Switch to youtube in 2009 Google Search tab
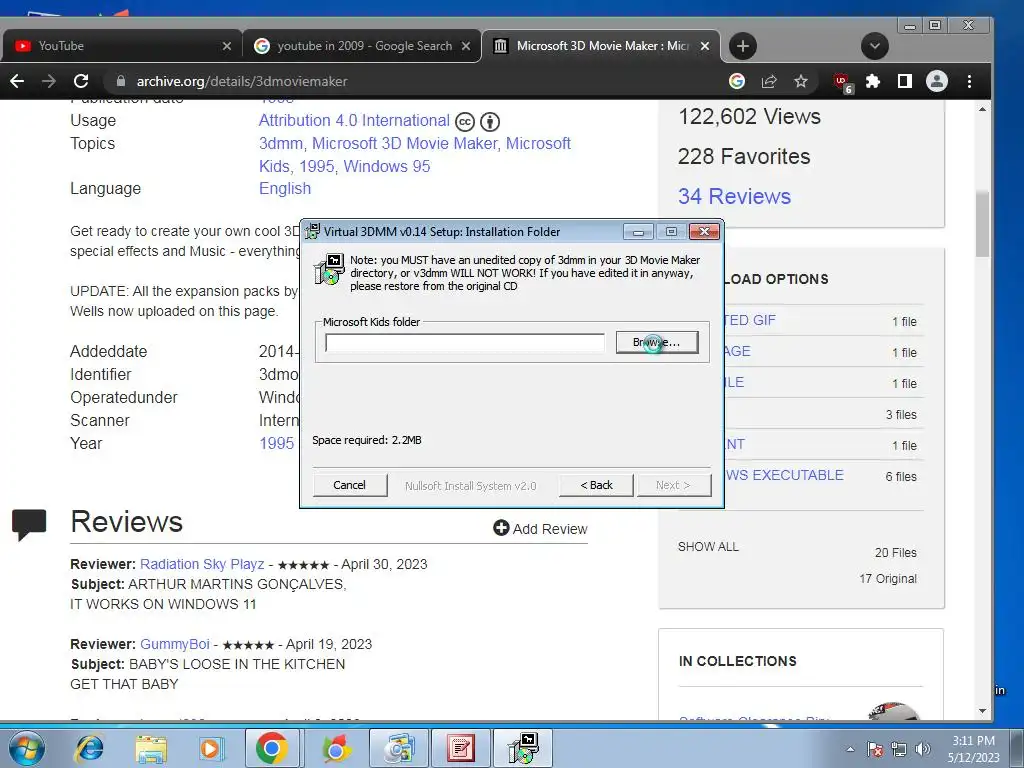The image size is (1024, 768). (x=362, y=46)
